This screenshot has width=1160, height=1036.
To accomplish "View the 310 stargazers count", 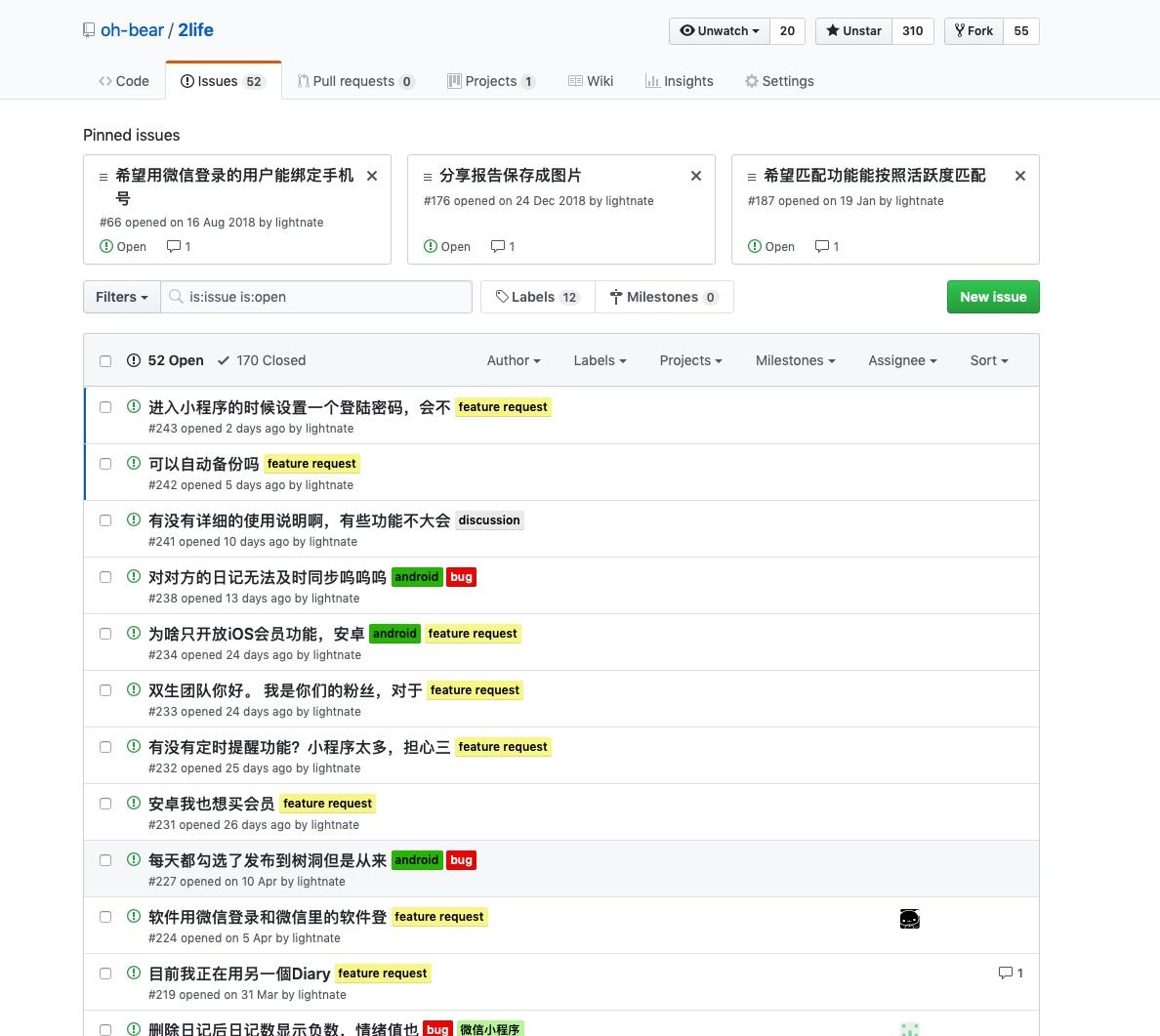I will [913, 31].
